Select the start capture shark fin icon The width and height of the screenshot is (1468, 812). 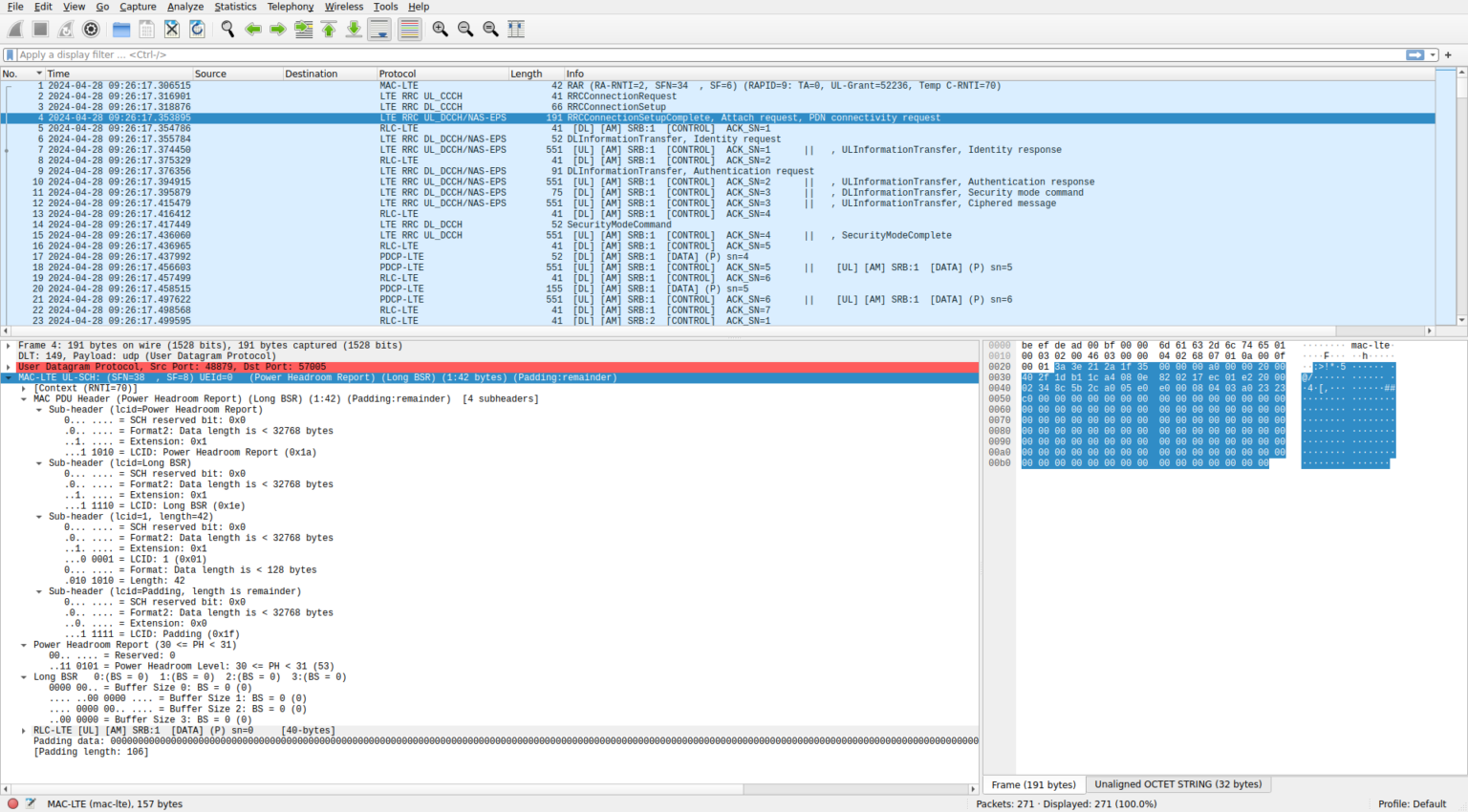(13, 29)
